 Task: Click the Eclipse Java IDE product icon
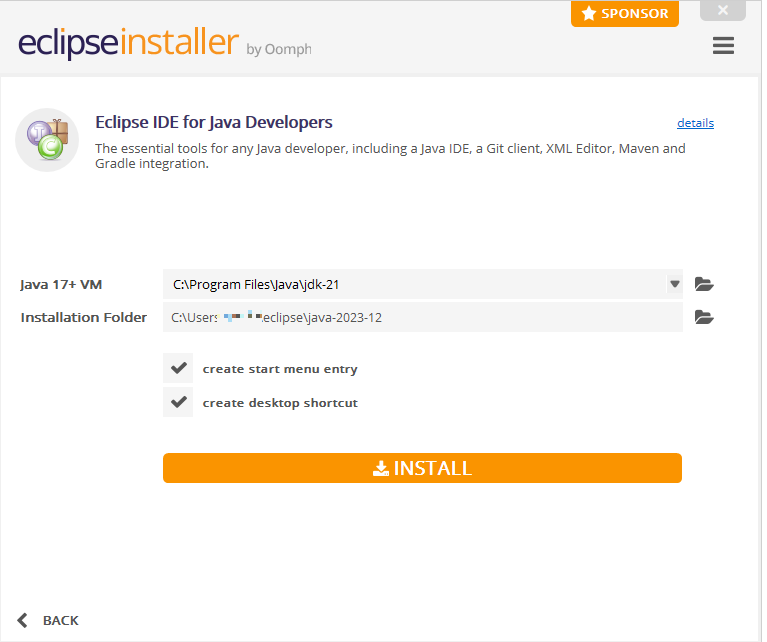pyautogui.click(x=47, y=140)
